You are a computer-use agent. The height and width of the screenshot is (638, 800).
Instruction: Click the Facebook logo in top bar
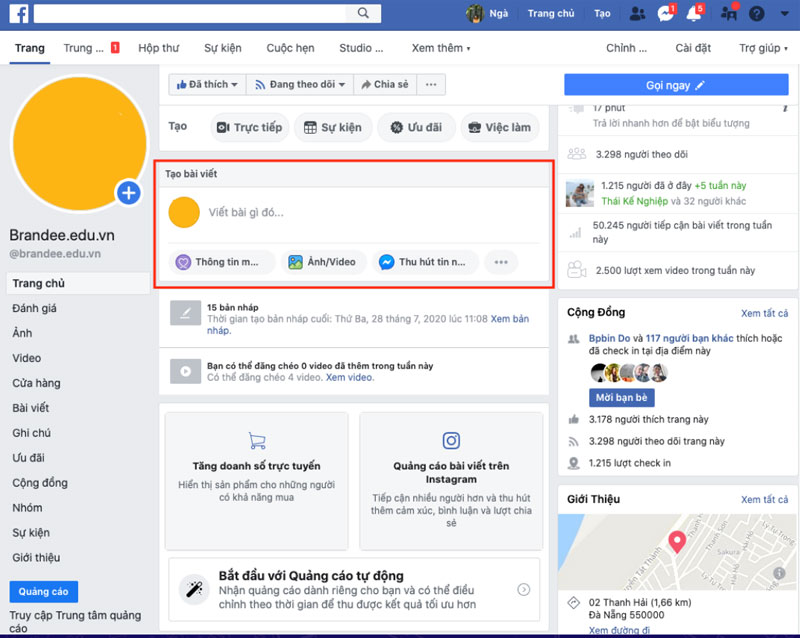pos(17,13)
